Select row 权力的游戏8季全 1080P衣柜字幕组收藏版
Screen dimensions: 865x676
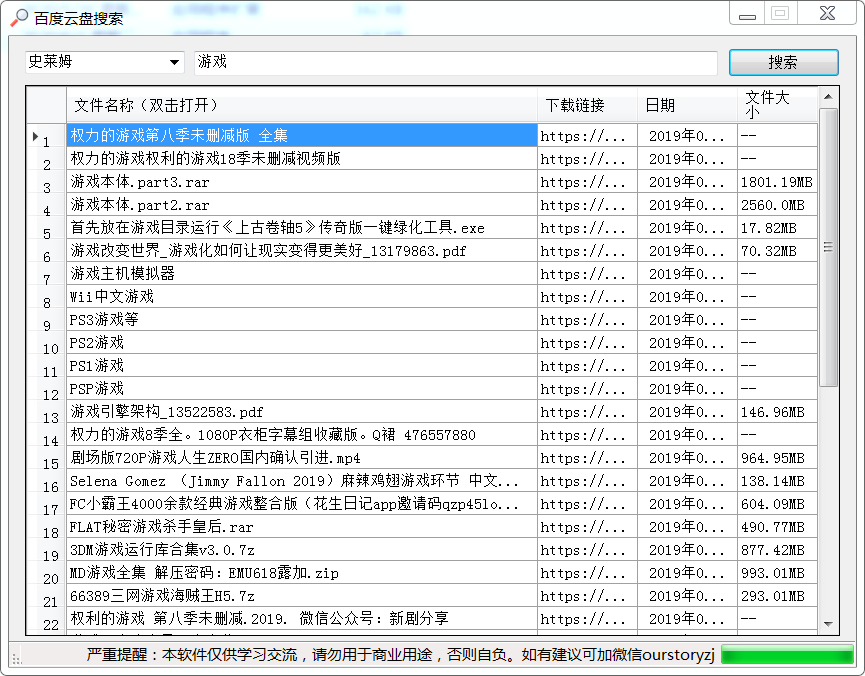click(x=302, y=434)
